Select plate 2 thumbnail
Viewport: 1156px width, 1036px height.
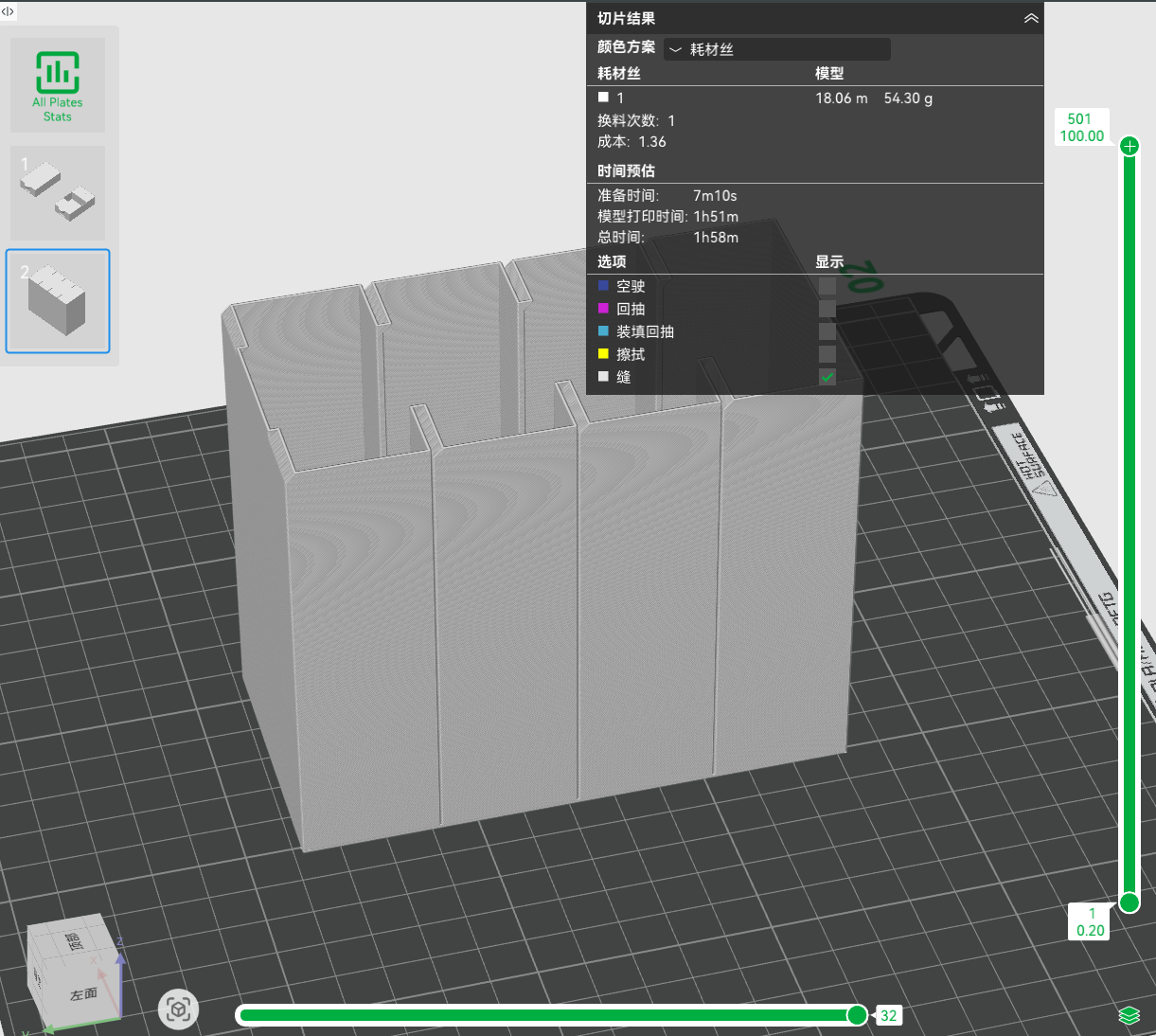pos(58,301)
